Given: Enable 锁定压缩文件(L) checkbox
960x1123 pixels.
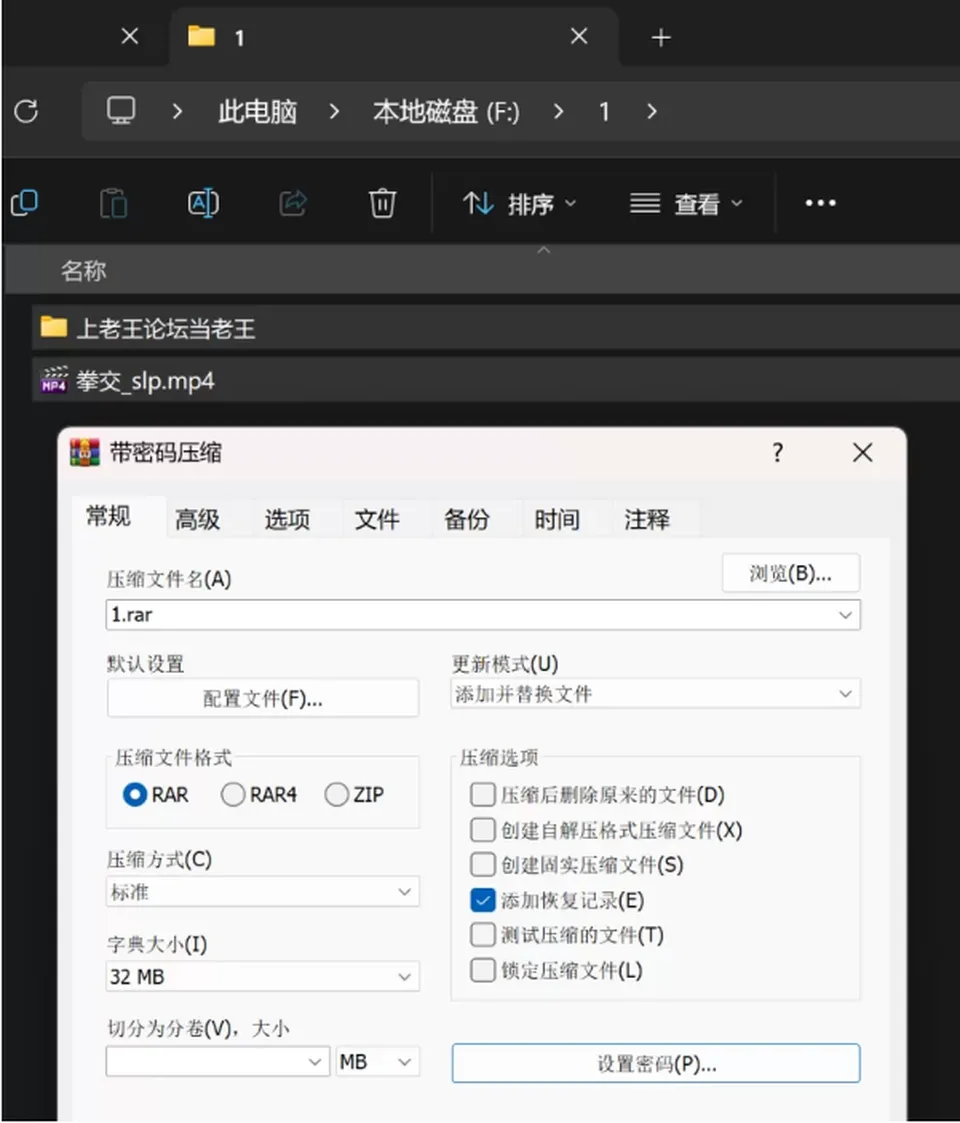Looking at the screenshot, I should (483, 970).
